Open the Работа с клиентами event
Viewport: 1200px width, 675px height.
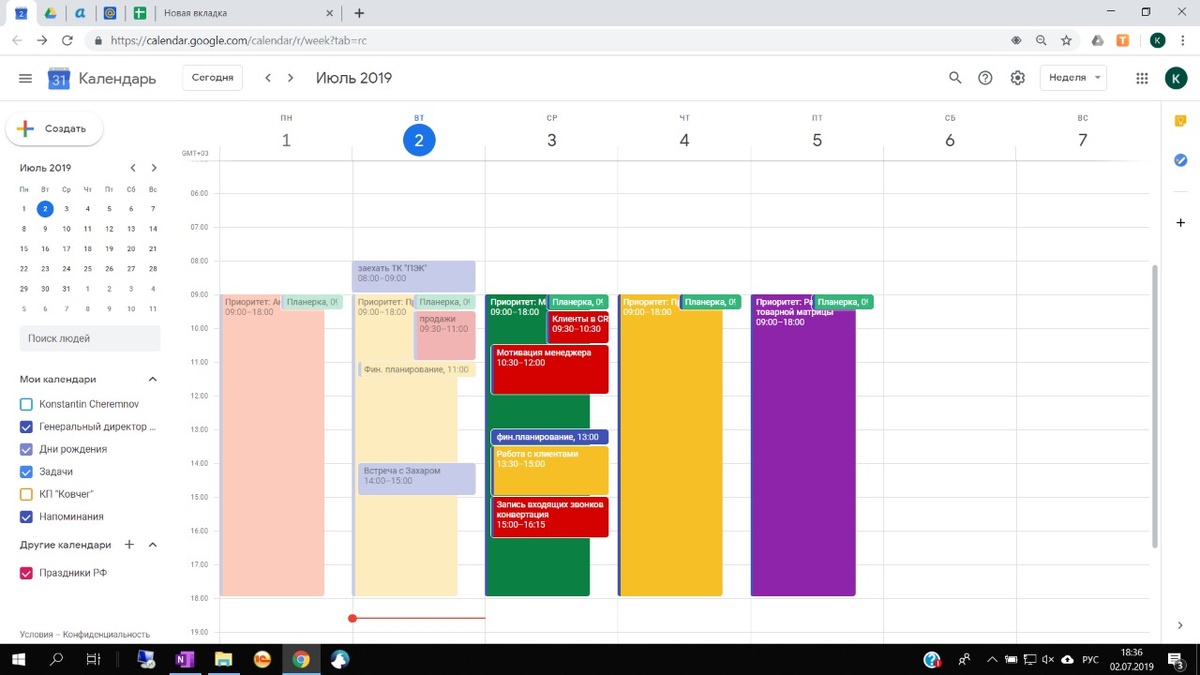click(550, 471)
